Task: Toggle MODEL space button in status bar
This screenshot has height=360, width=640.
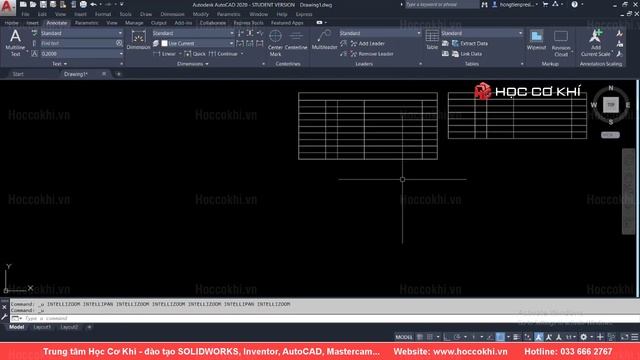Action: click(x=404, y=337)
